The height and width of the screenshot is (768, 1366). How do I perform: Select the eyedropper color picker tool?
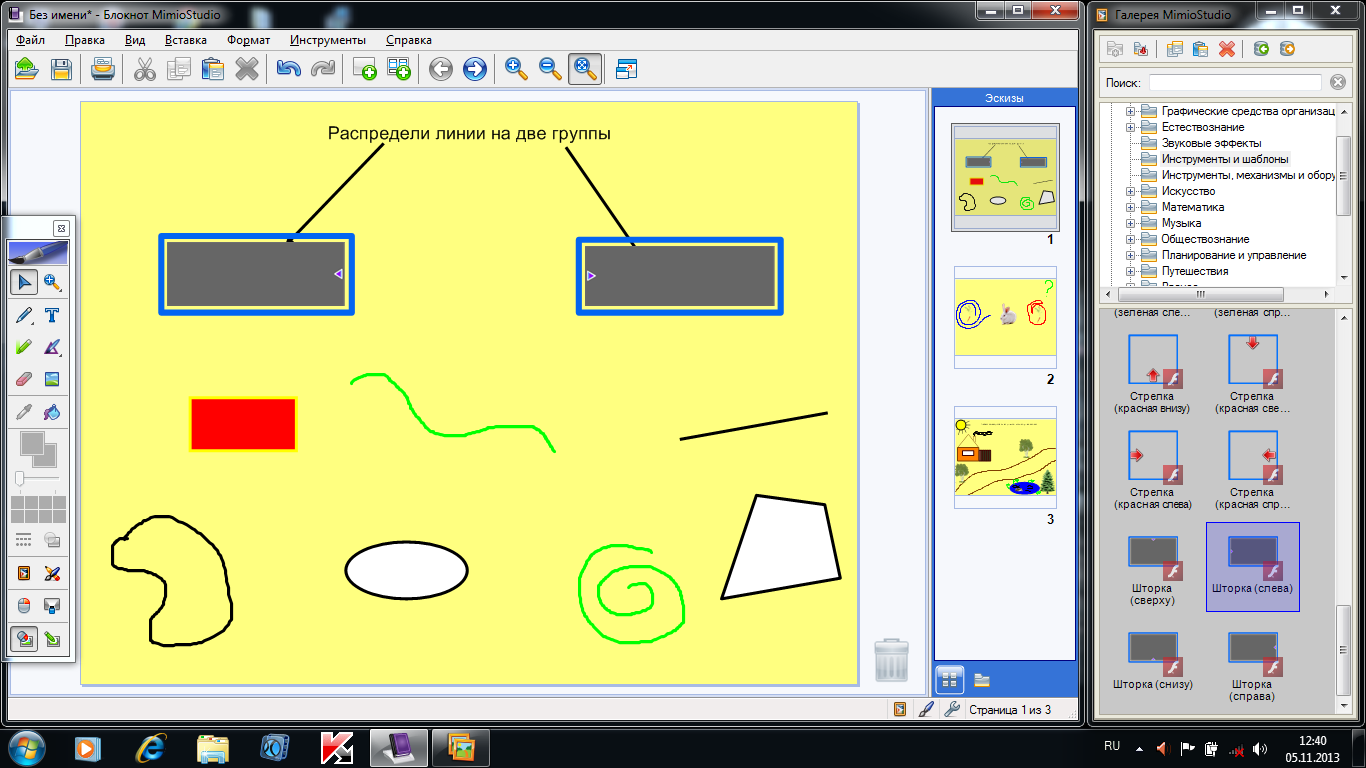click(x=24, y=411)
